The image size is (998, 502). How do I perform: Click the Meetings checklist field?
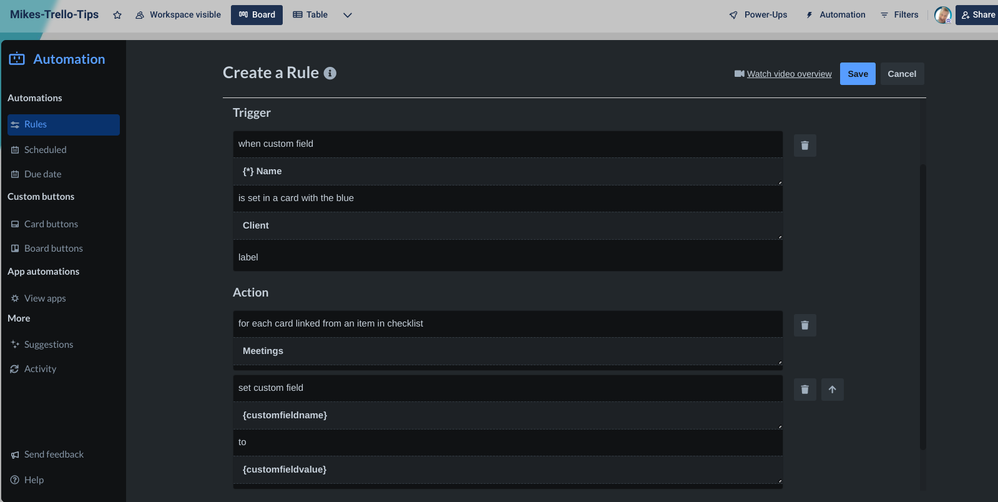pos(508,351)
